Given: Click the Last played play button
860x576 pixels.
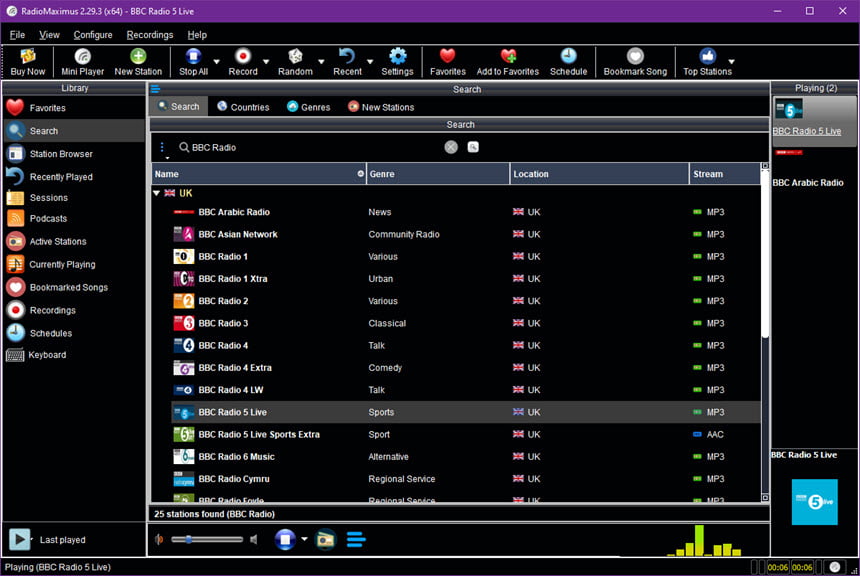Looking at the screenshot, I should click(x=19, y=539).
